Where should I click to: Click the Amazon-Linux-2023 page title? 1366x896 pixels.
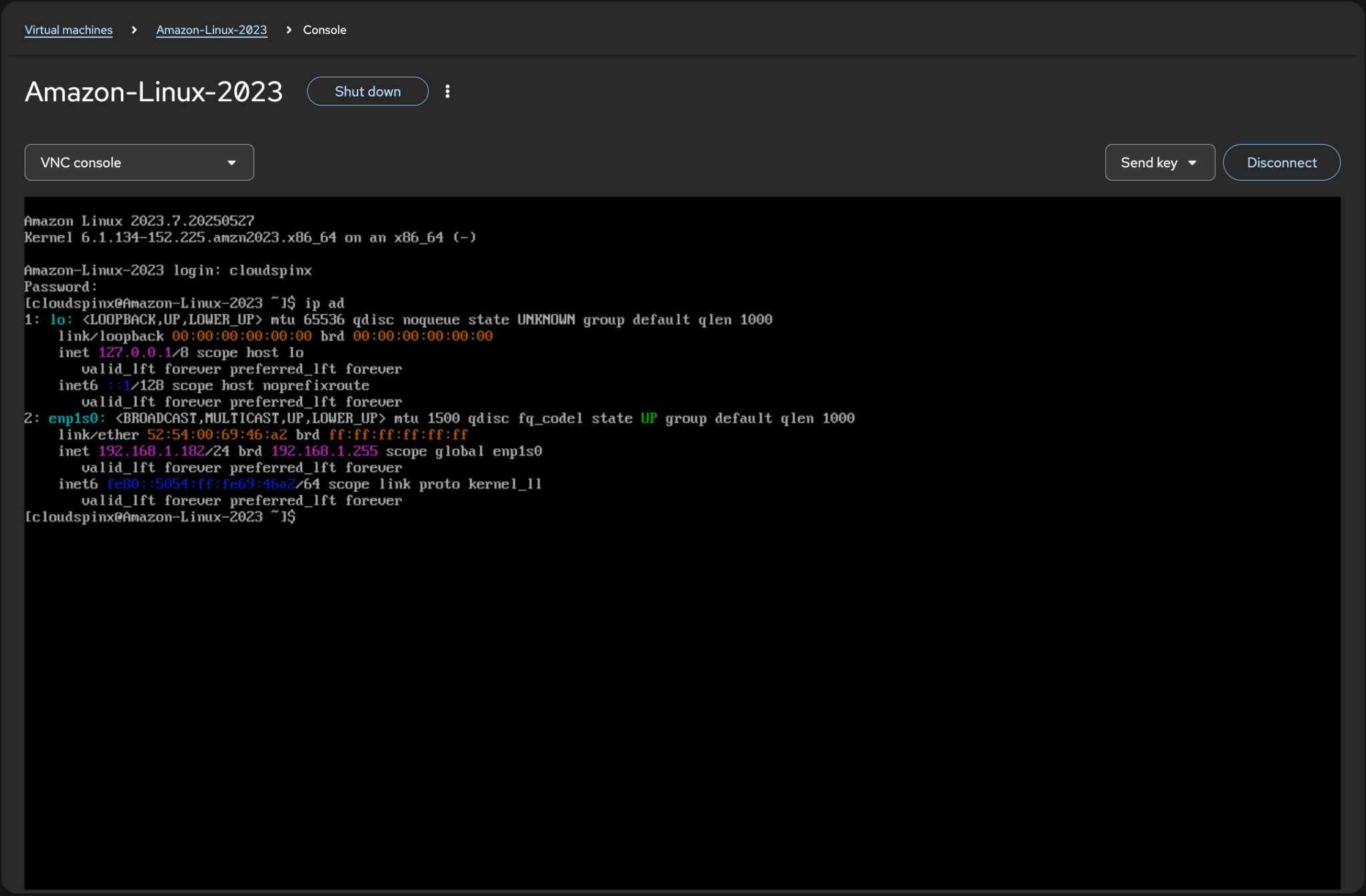coord(153,91)
